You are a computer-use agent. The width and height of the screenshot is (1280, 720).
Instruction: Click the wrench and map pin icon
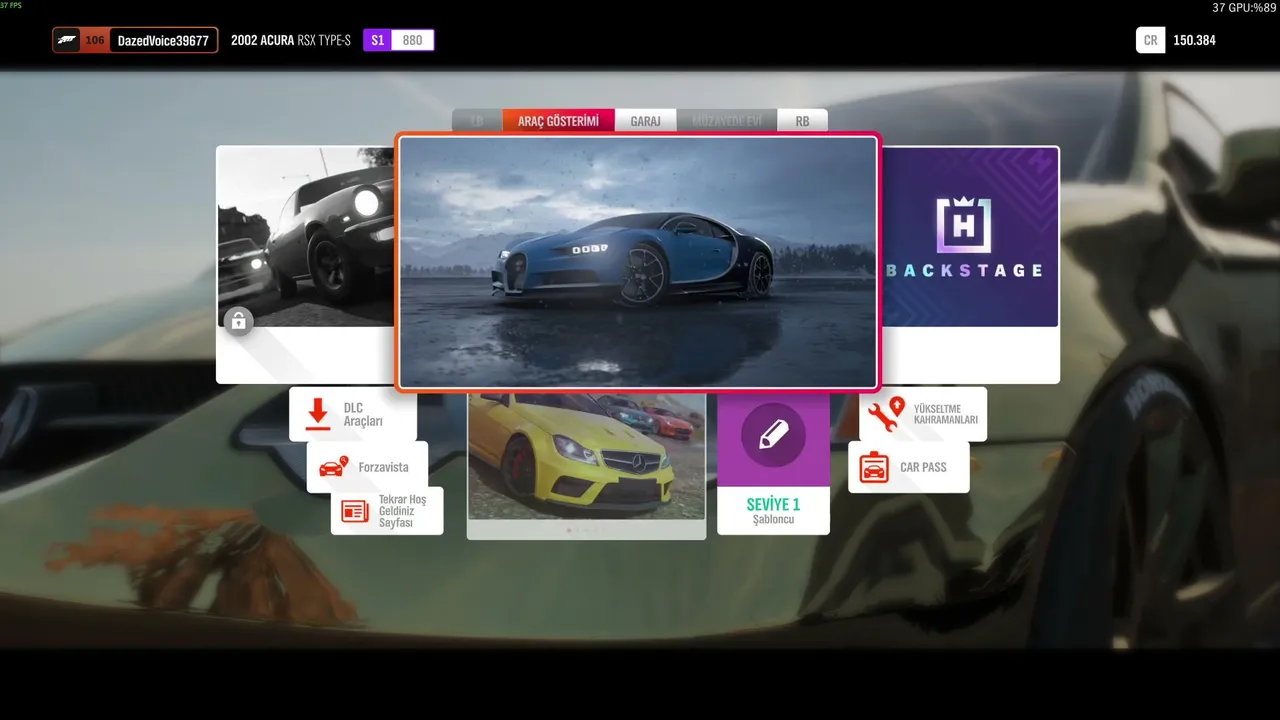(x=886, y=414)
